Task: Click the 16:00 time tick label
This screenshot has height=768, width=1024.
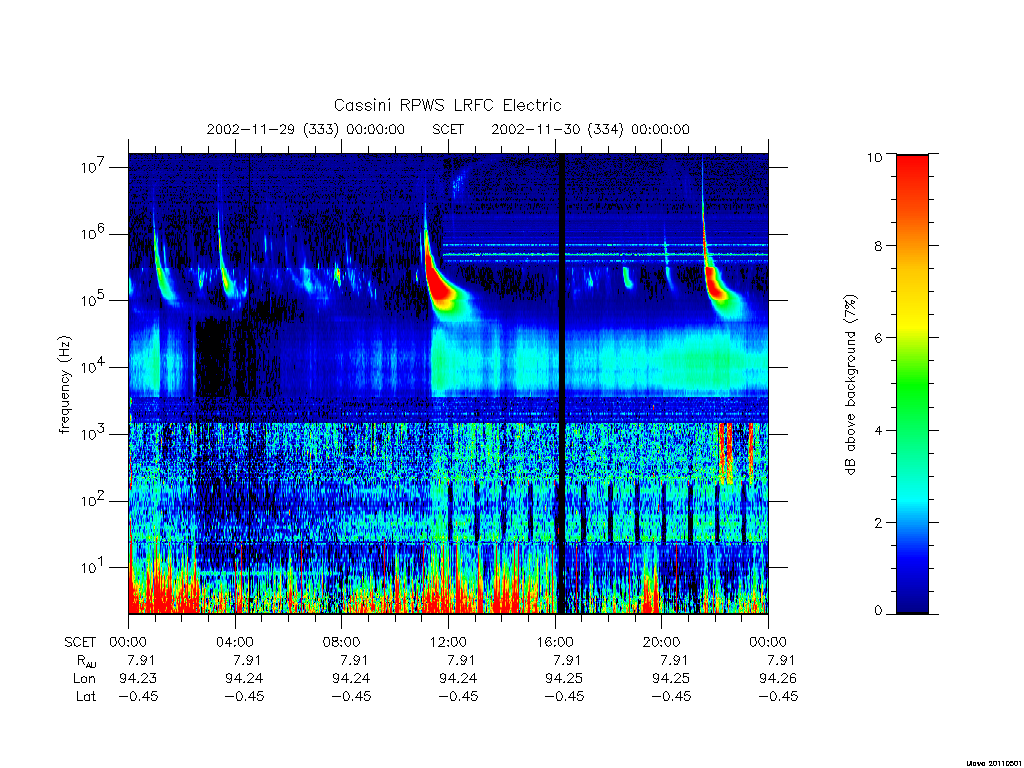Action: point(554,643)
